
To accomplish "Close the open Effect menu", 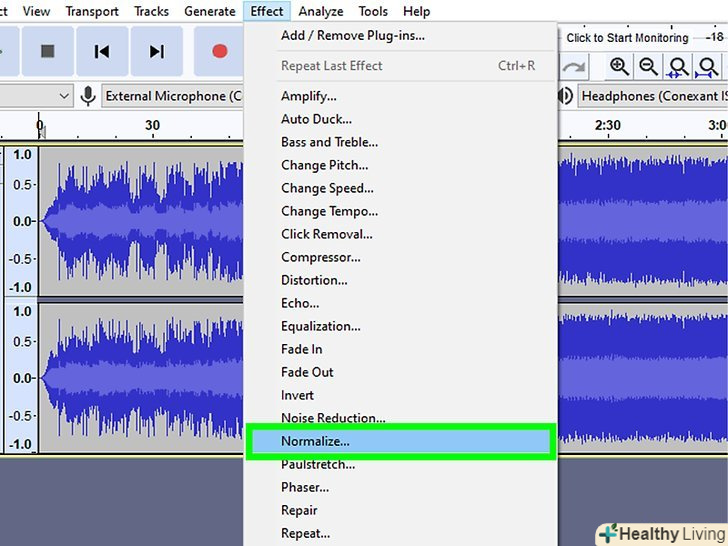I will pyautogui.click(x=267, y=11).
